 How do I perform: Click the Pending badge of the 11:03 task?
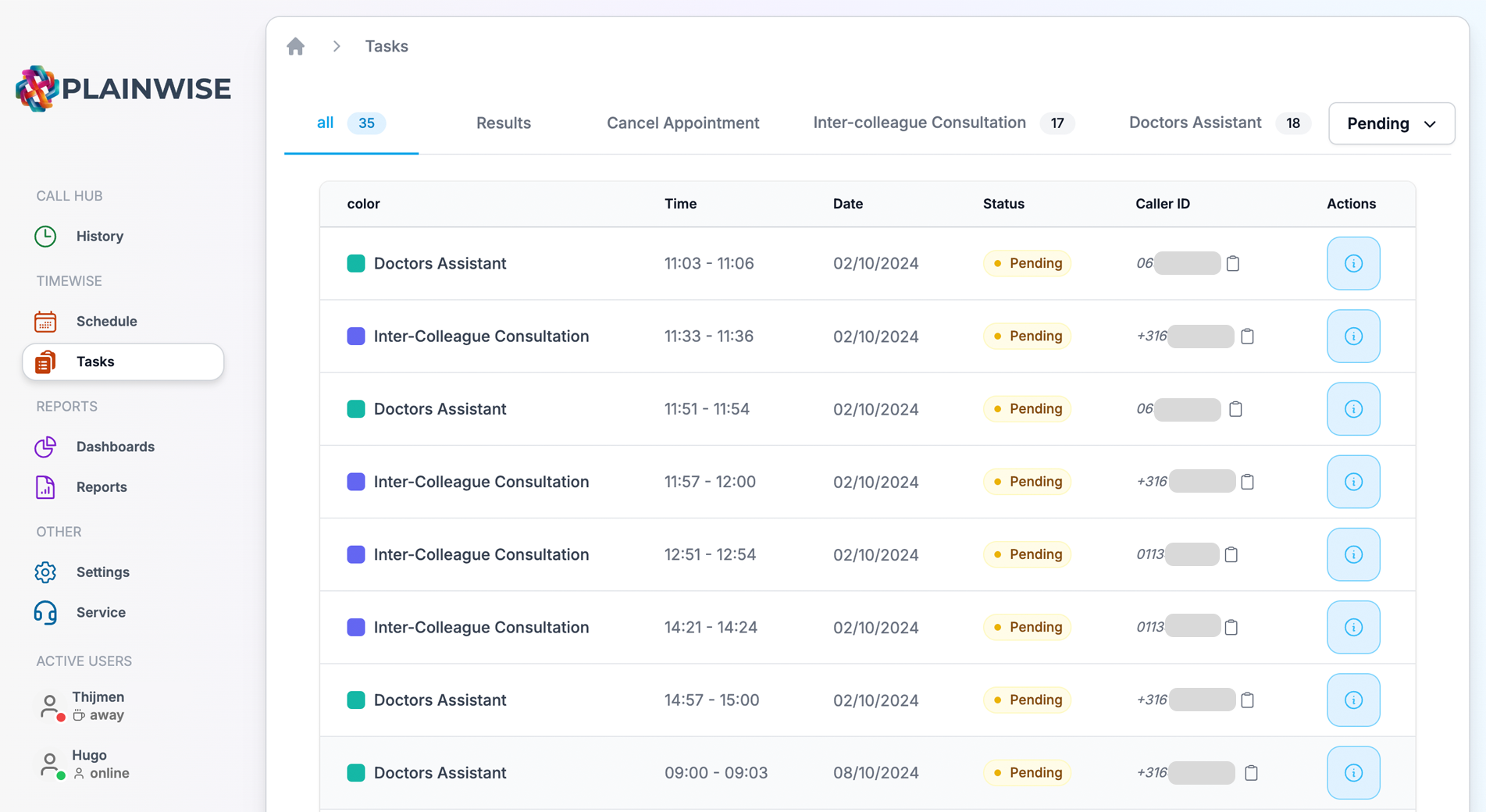[x=1027, y=263]
